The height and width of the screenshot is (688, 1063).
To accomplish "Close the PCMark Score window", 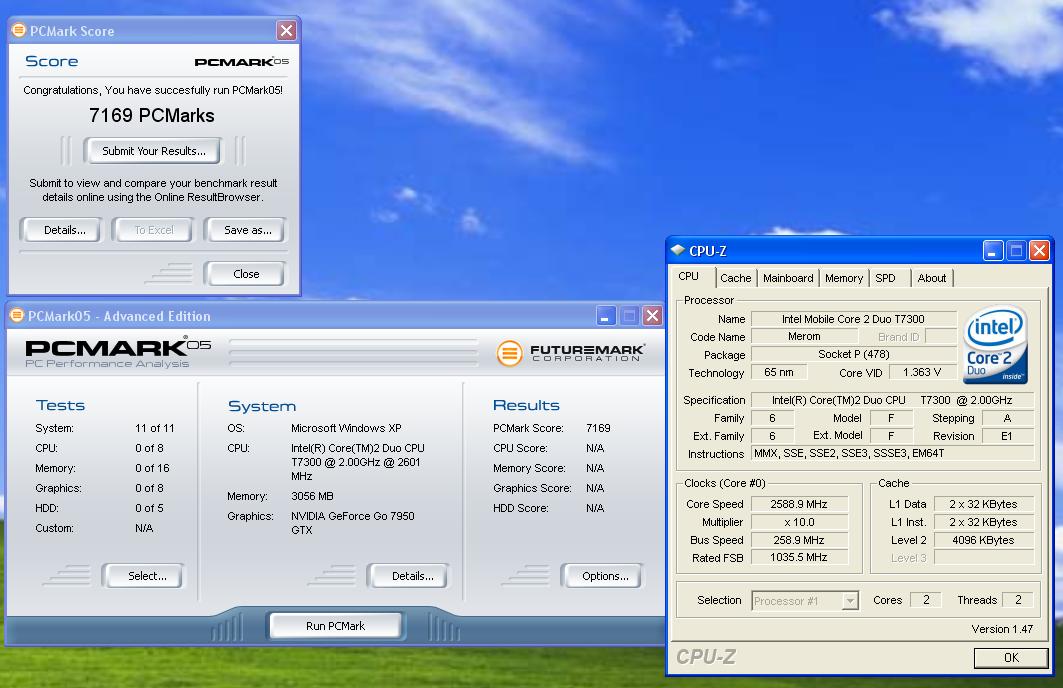I will [287, 31].
